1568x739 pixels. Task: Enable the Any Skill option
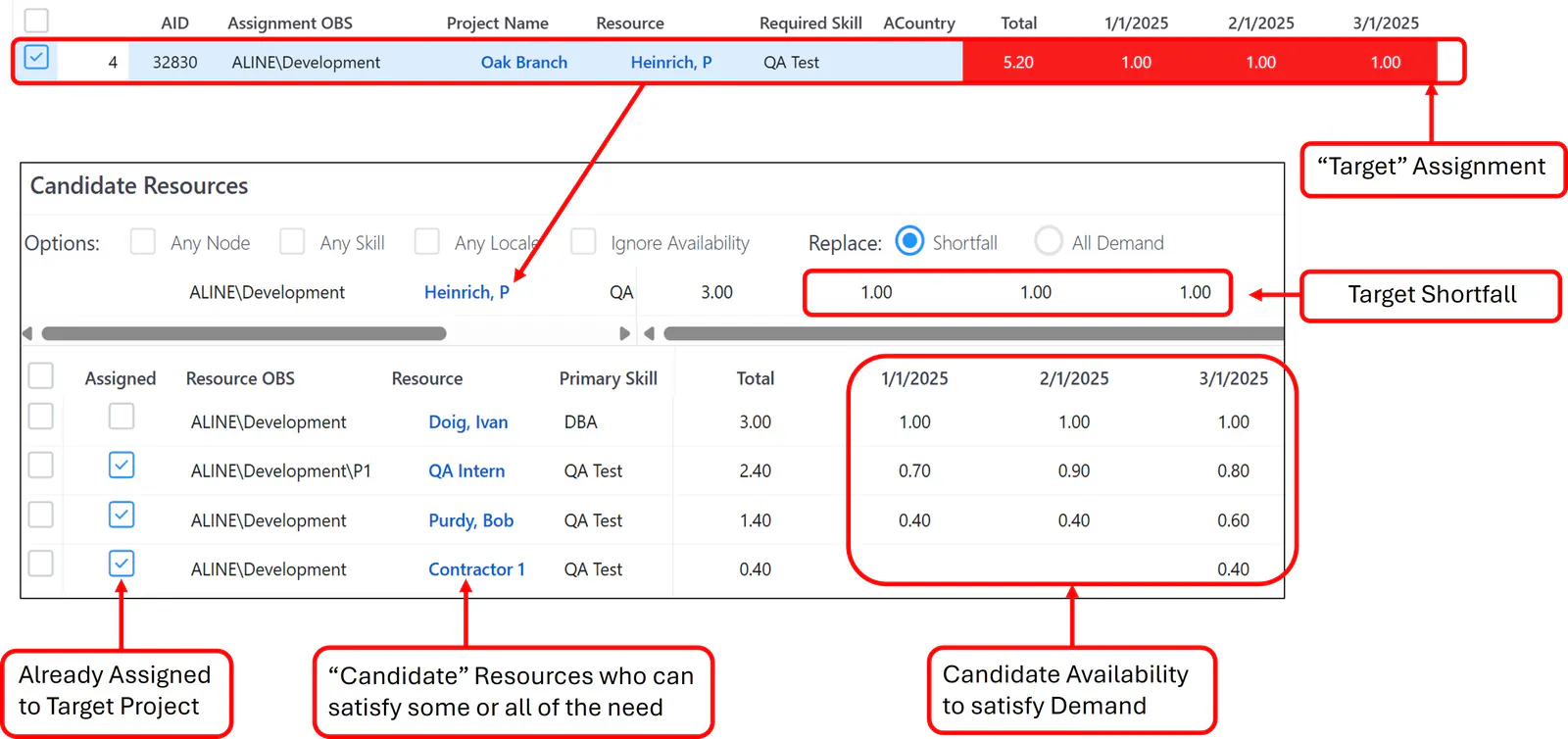(292, 241)
